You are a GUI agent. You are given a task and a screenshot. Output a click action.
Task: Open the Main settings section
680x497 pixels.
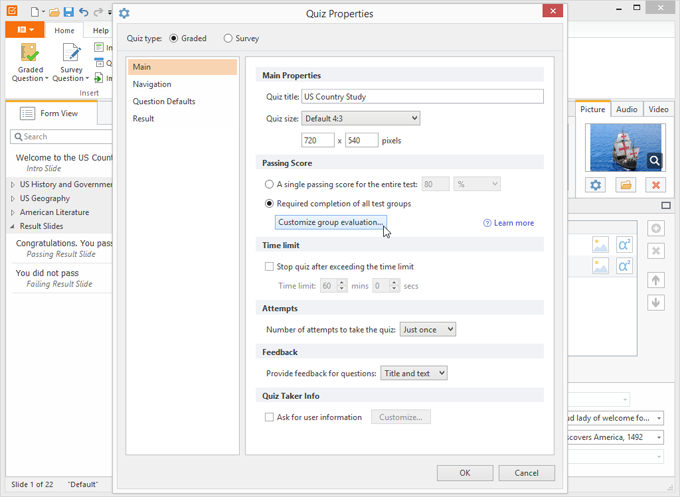point(183,67)
